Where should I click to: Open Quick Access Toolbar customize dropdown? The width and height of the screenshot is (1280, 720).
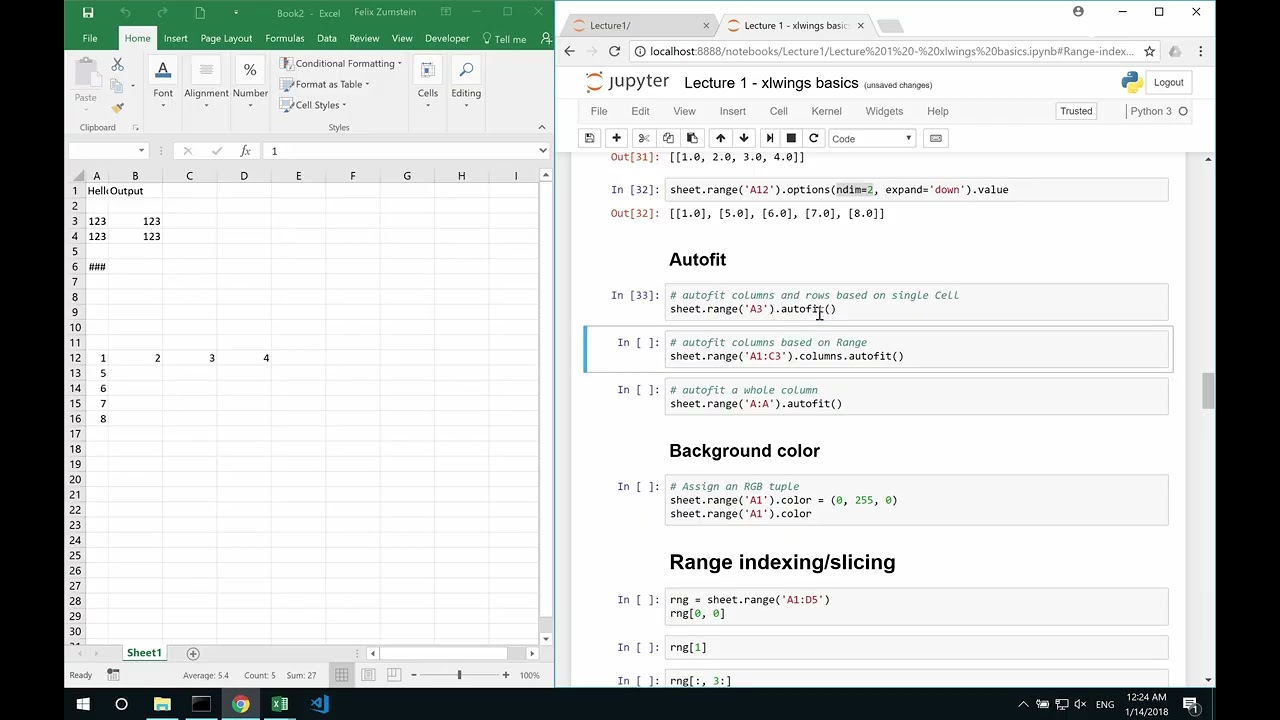click(236, 13)
